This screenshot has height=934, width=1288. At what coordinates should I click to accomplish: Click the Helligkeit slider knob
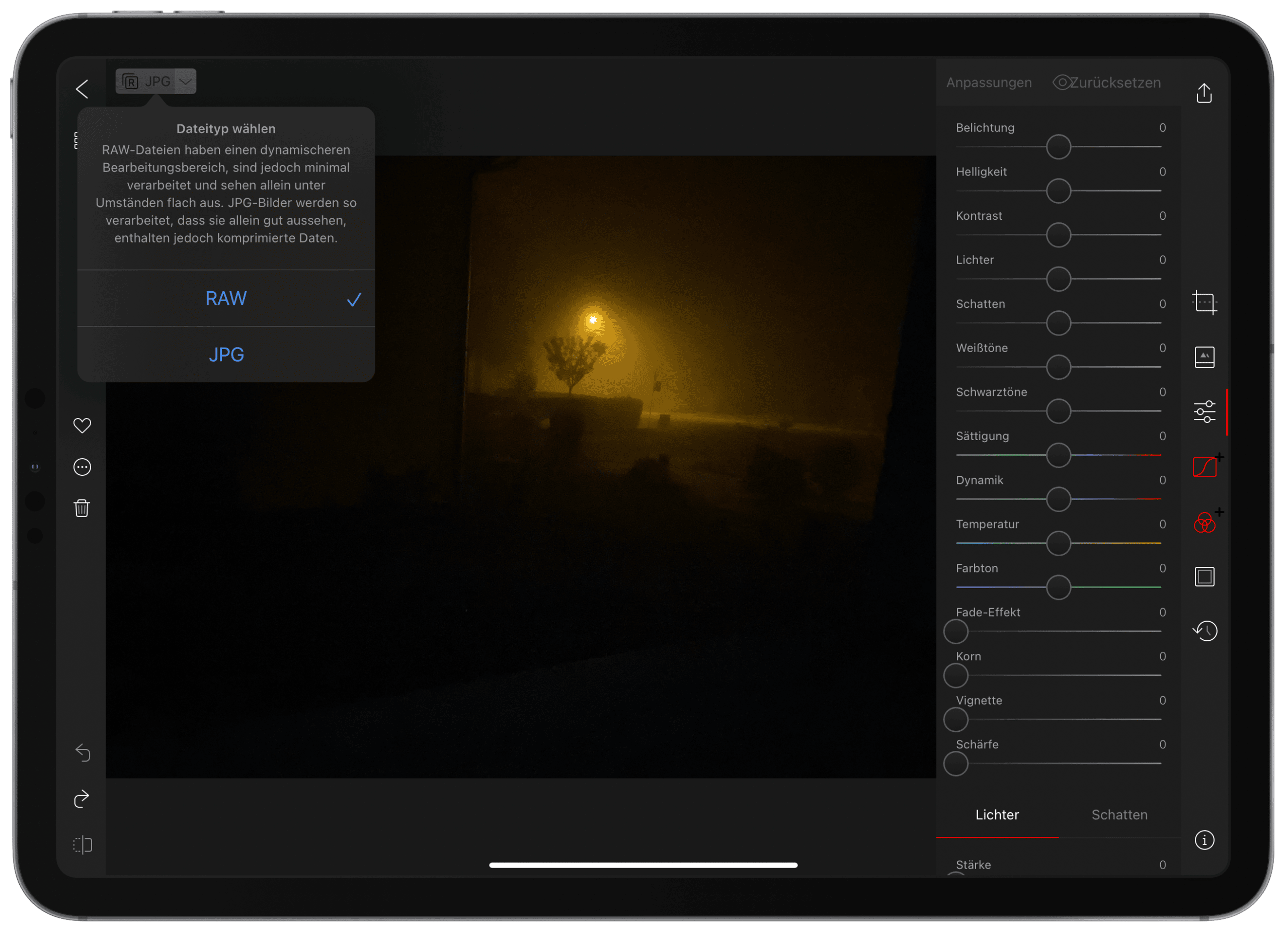[x=1059, y=191]
